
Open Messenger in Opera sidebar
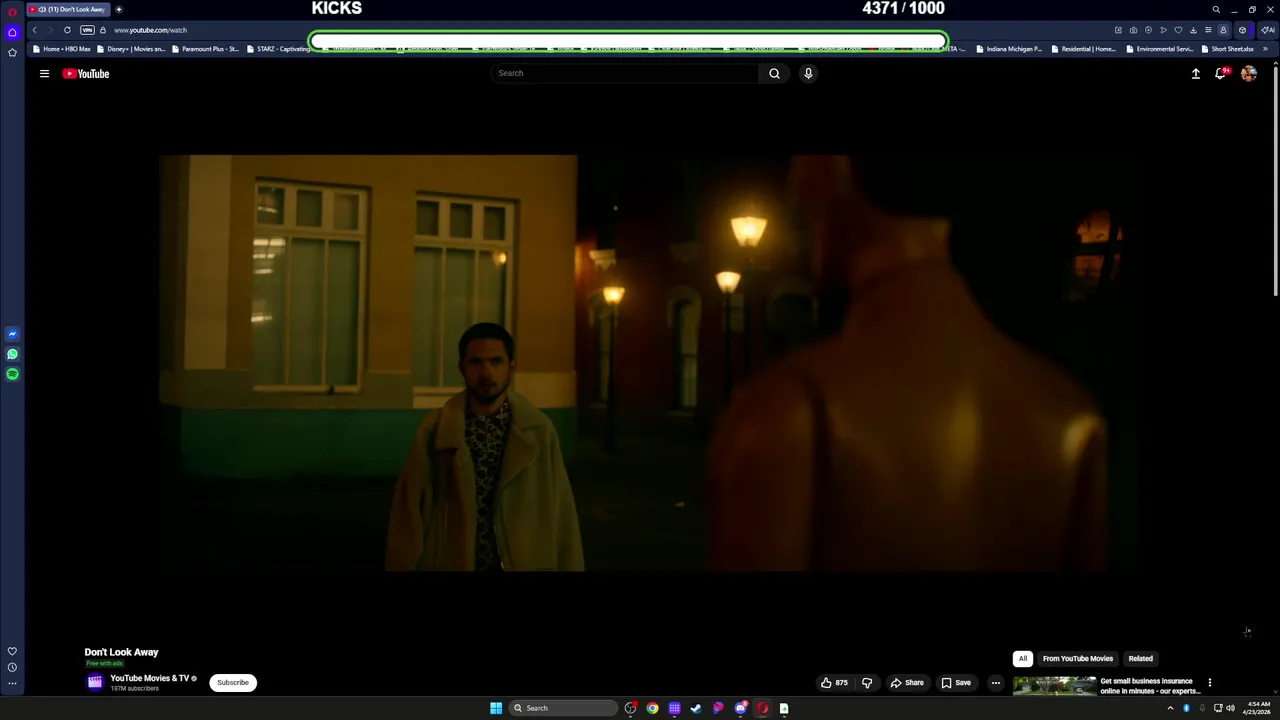[x=12, y=334]
